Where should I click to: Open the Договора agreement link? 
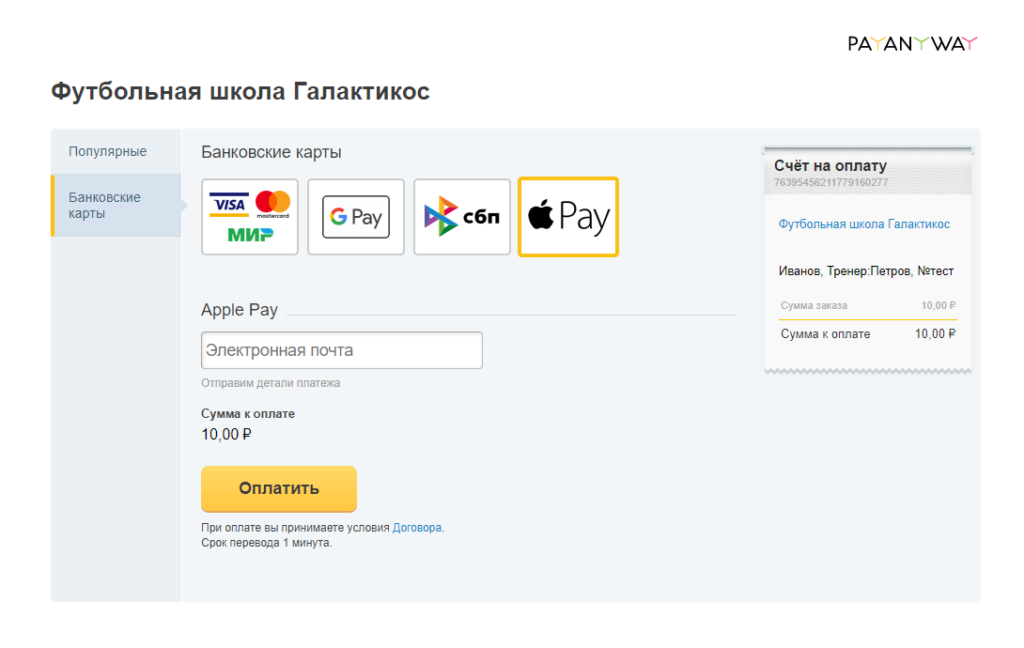click(x=417, y=528)
